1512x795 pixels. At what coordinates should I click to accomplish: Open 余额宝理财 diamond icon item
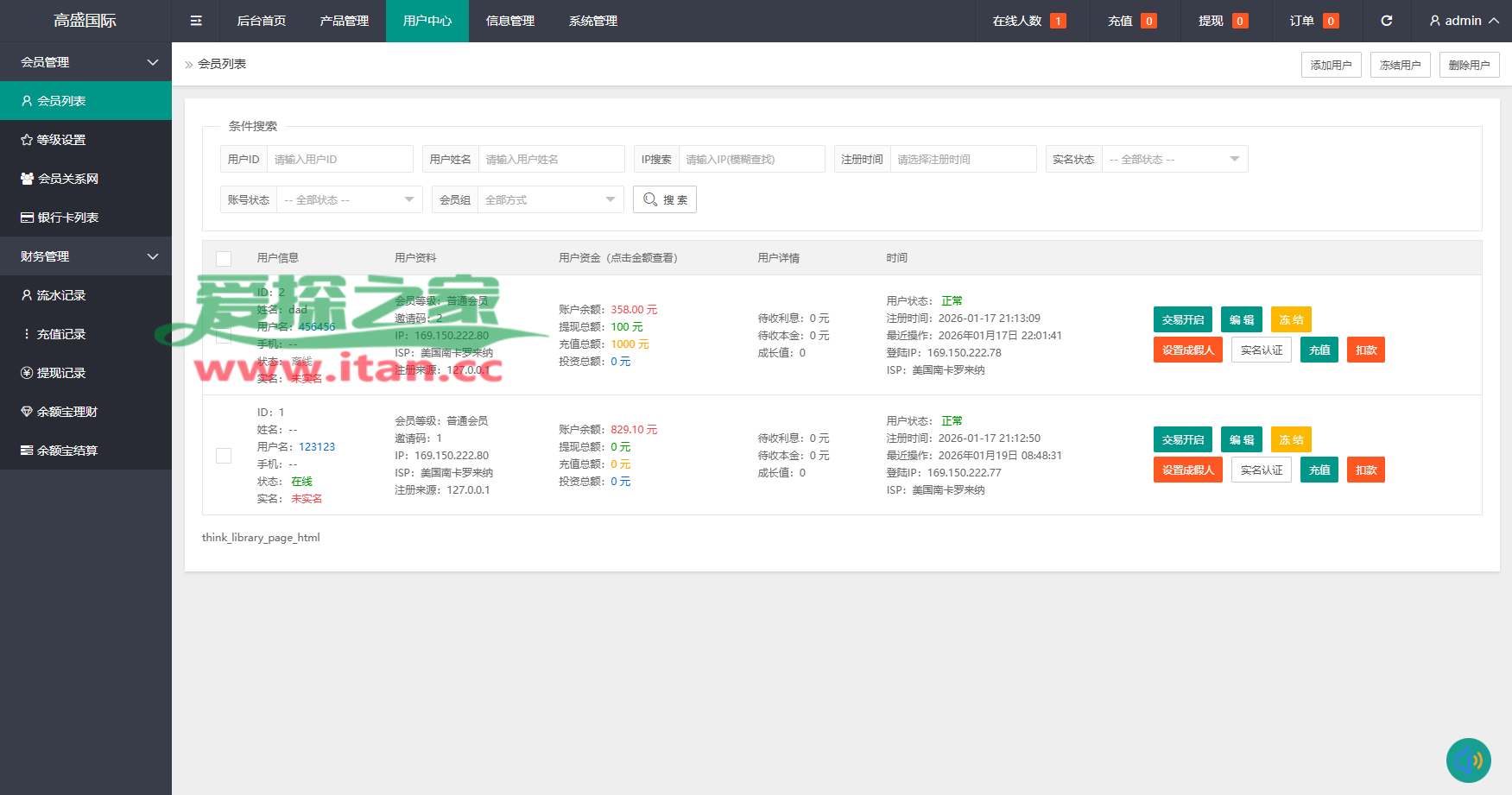(66, 412)
